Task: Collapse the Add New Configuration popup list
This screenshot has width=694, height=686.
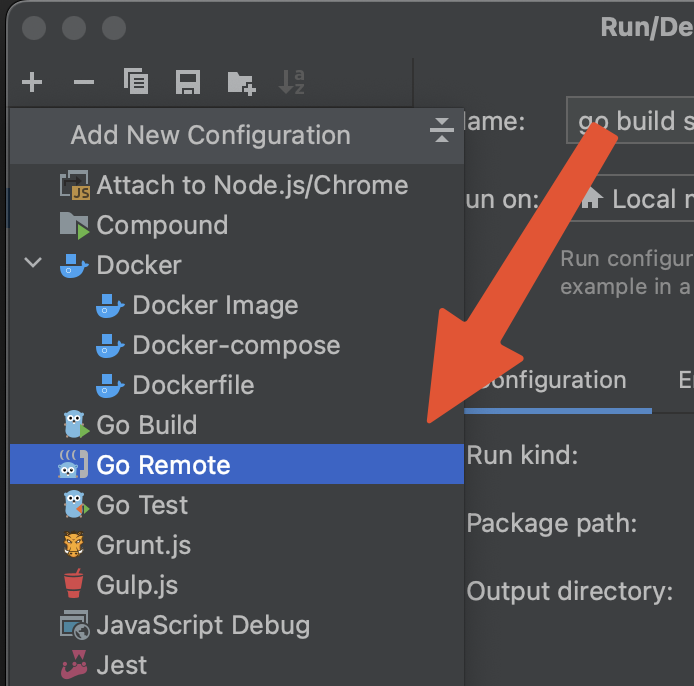Action: pyautogui.click(x=442, y=130)
